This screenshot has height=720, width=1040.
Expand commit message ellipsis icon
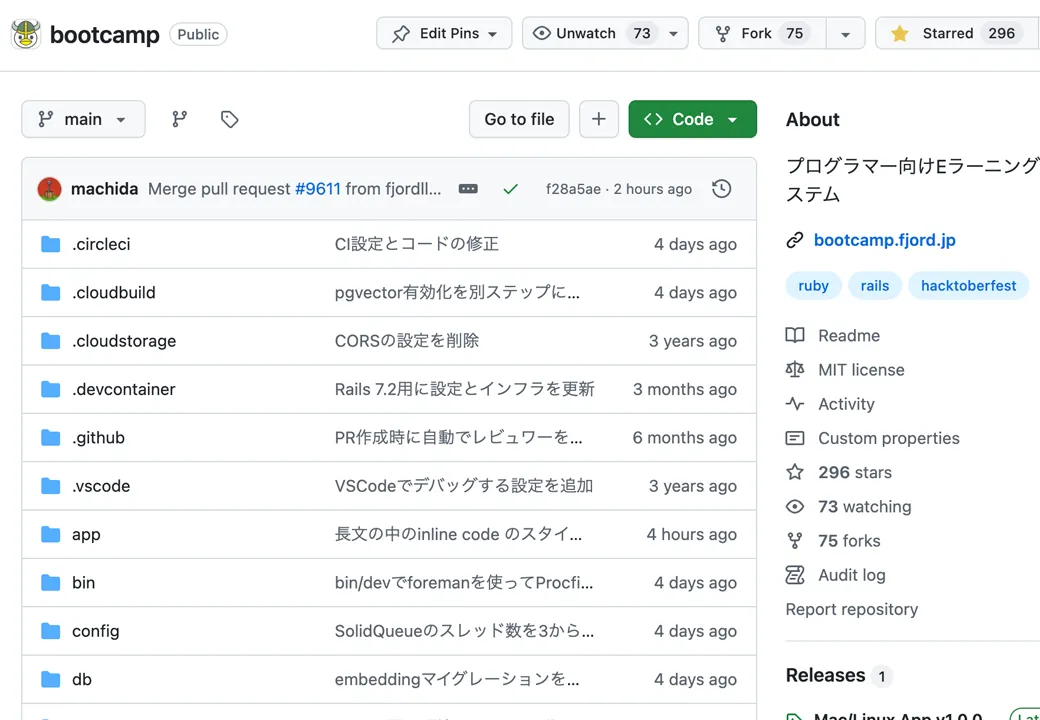tap(468, 189)
